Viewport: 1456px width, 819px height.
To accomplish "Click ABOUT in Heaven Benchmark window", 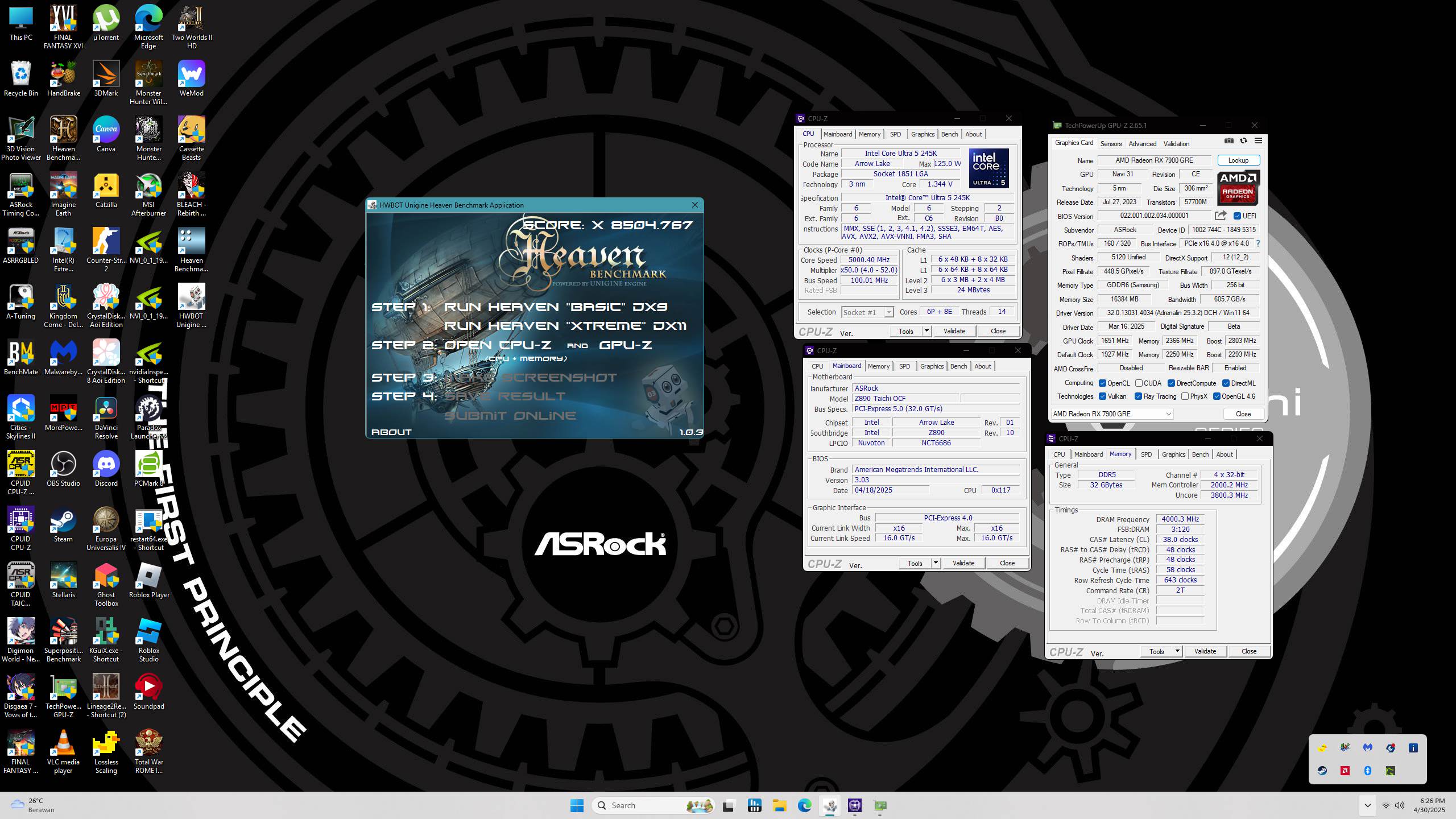I will click(391, 432).
